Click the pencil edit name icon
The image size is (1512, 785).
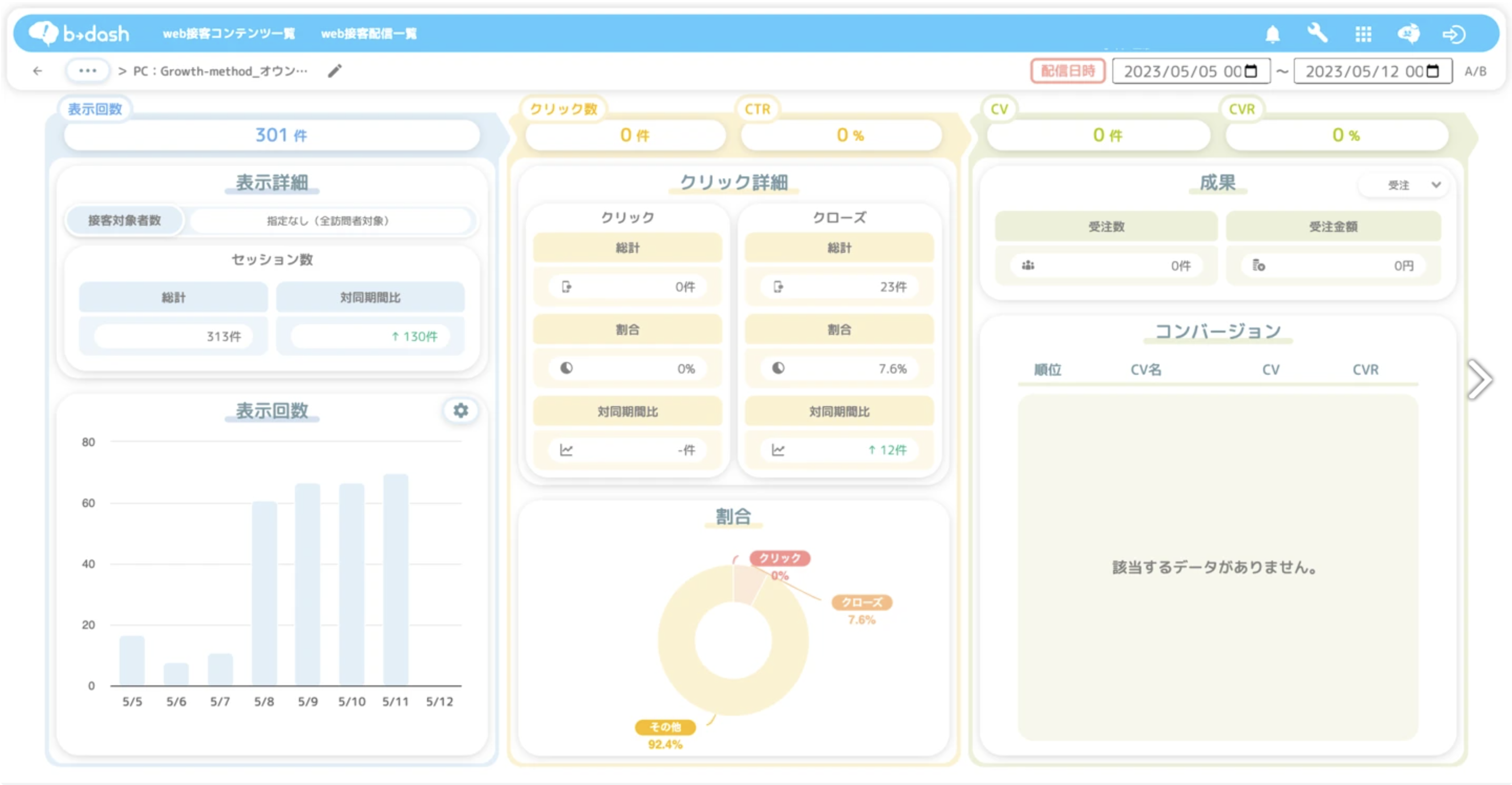coord(335,71)
